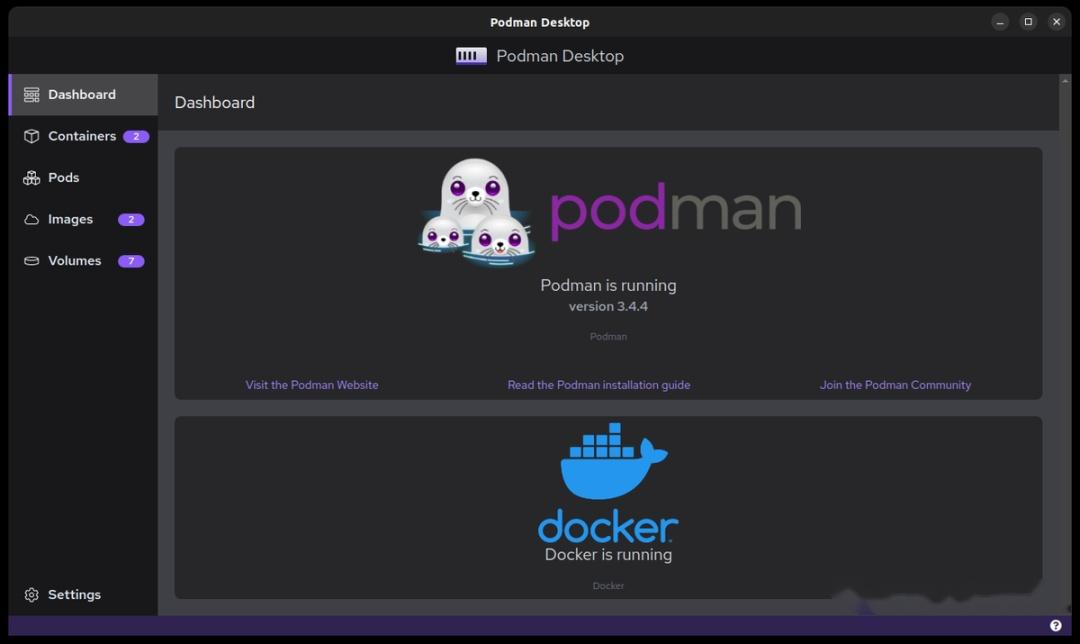This screenshot has width=1080, height=644.
Task: Navigate to the Pods section
Action: (64, 177)
